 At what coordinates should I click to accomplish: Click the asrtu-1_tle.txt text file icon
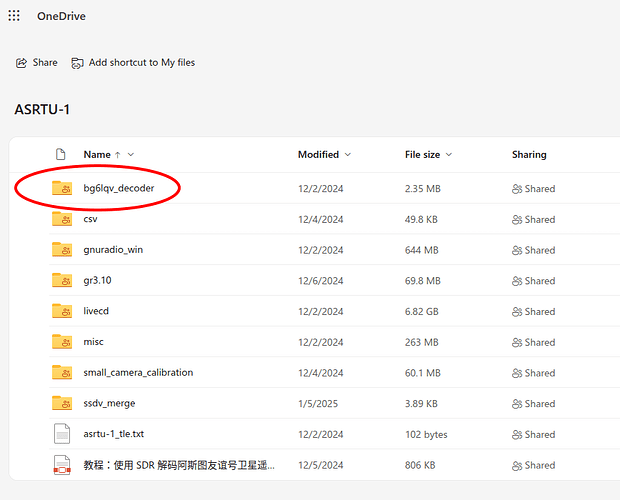pos(62,434)
